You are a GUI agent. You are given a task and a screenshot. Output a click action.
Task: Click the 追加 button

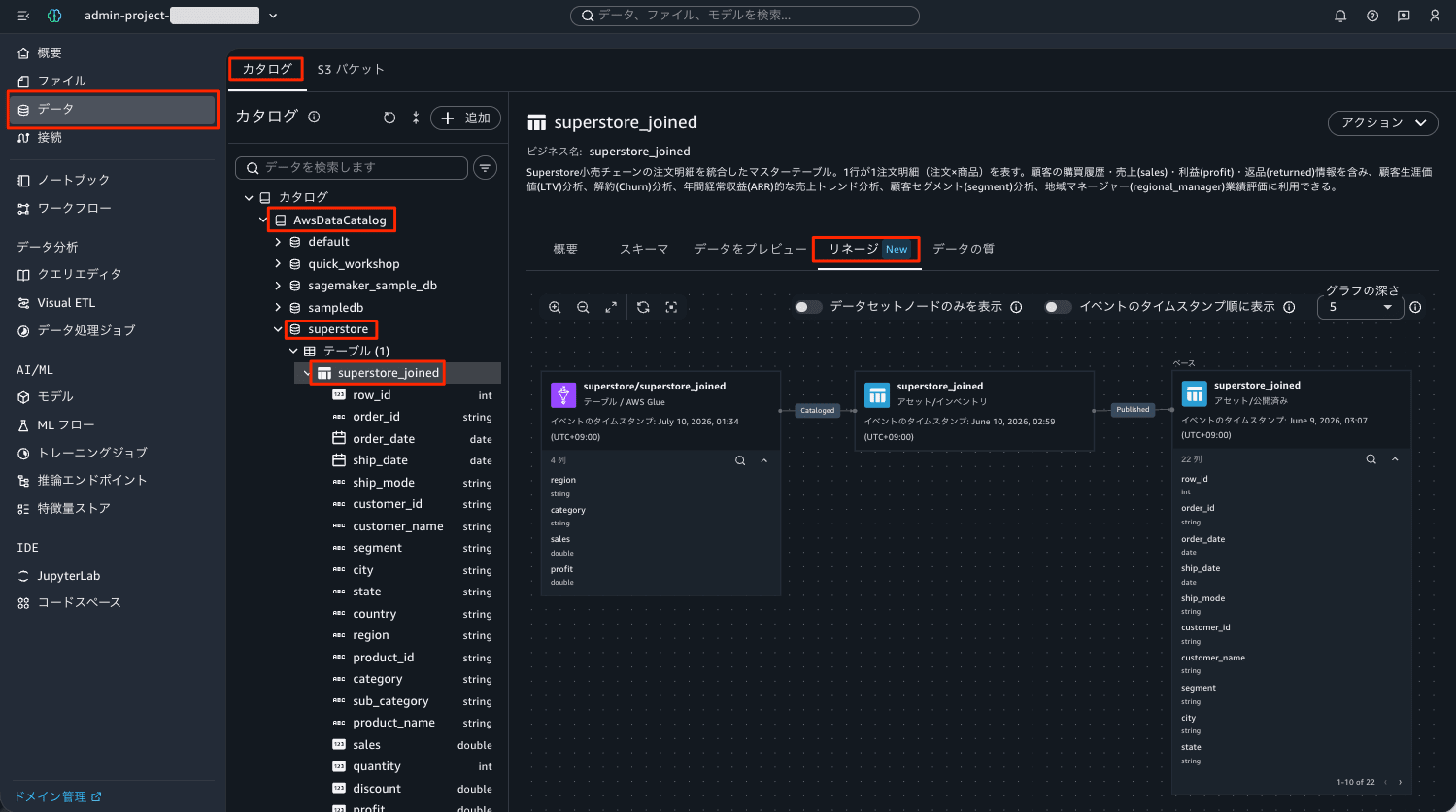[x=465, y=118]
